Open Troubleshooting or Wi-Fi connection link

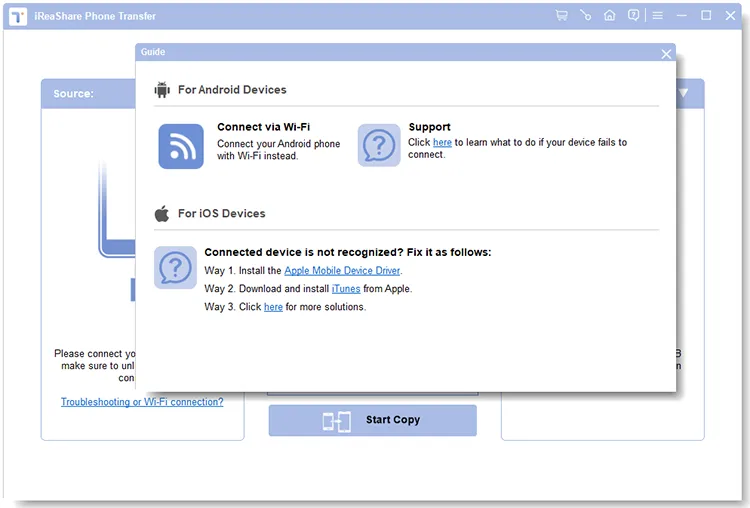click(x=142, y=402)
